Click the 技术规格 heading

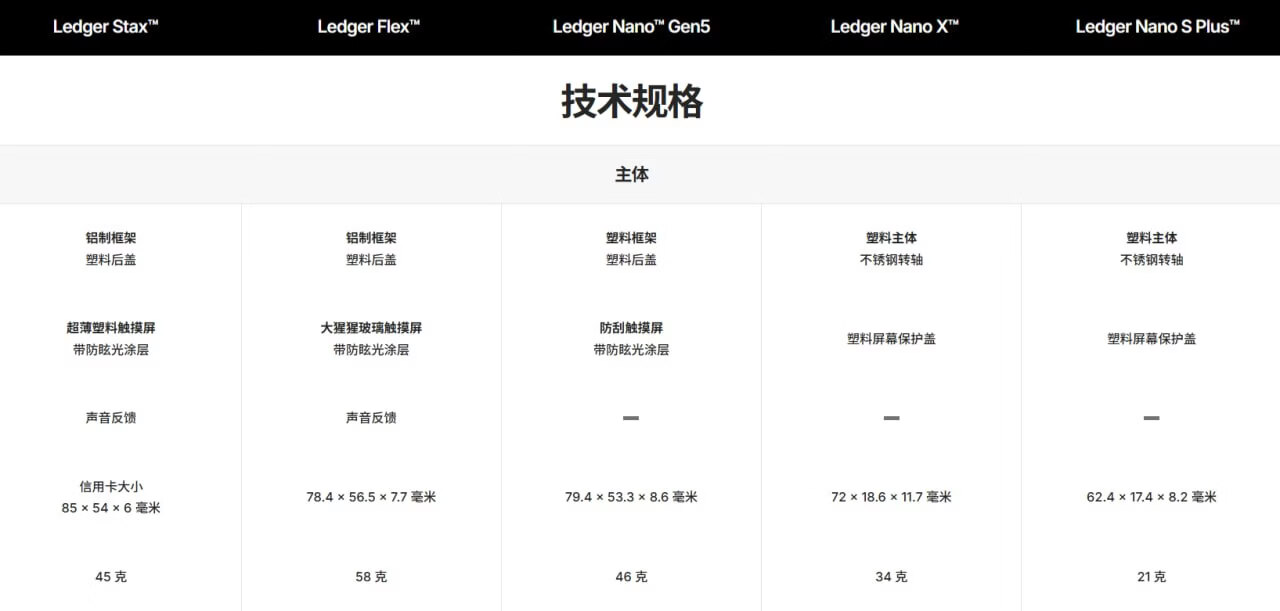click(x=631, y=102)
